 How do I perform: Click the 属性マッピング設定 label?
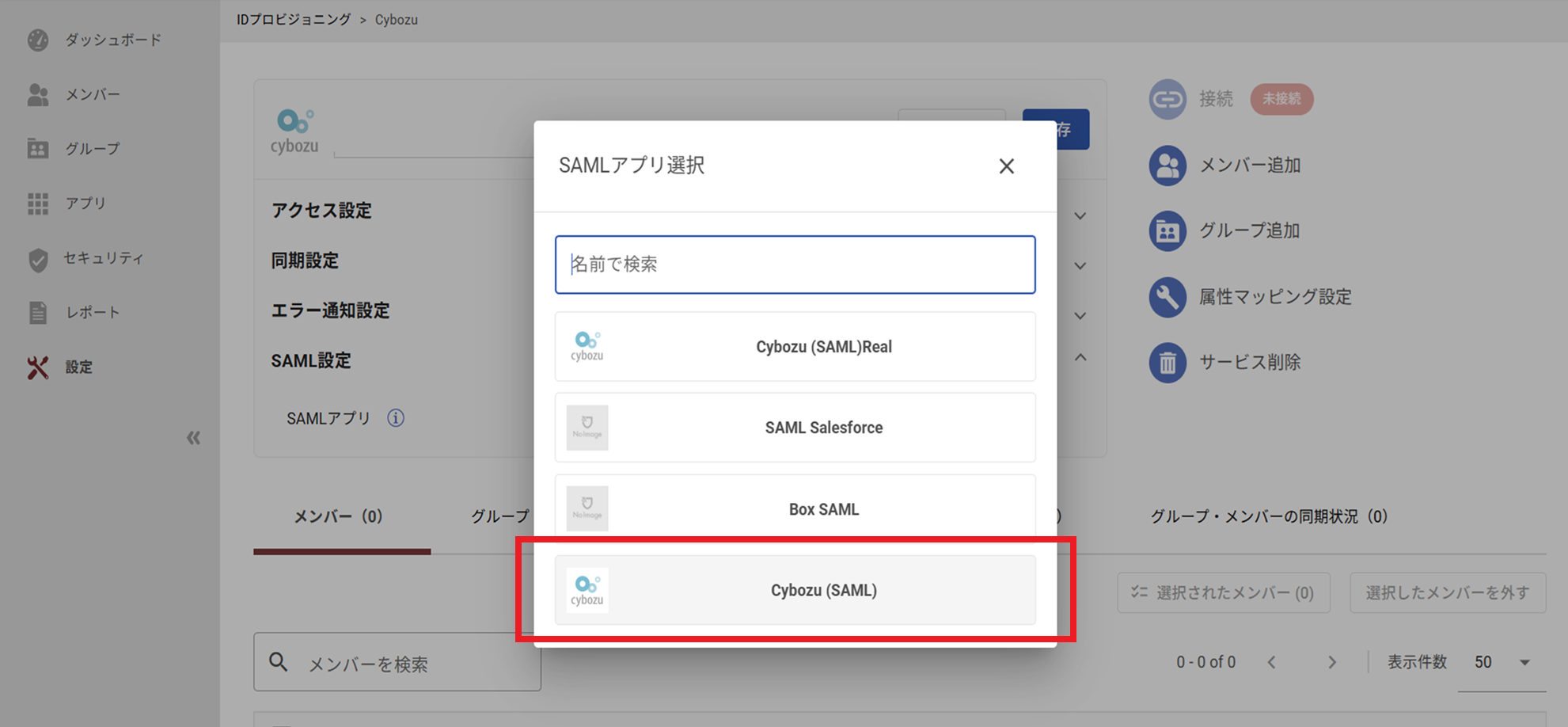[1276, 297]
